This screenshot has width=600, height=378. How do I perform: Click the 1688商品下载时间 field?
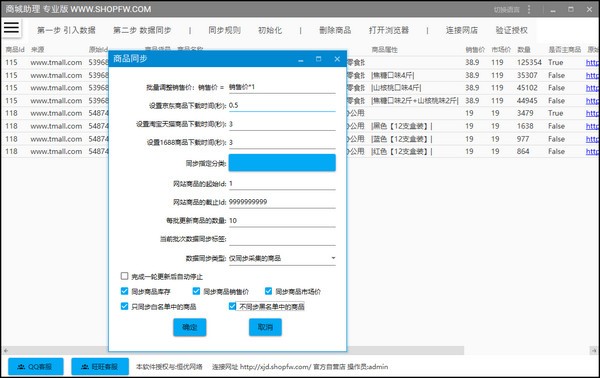click(x=282, y=142)
